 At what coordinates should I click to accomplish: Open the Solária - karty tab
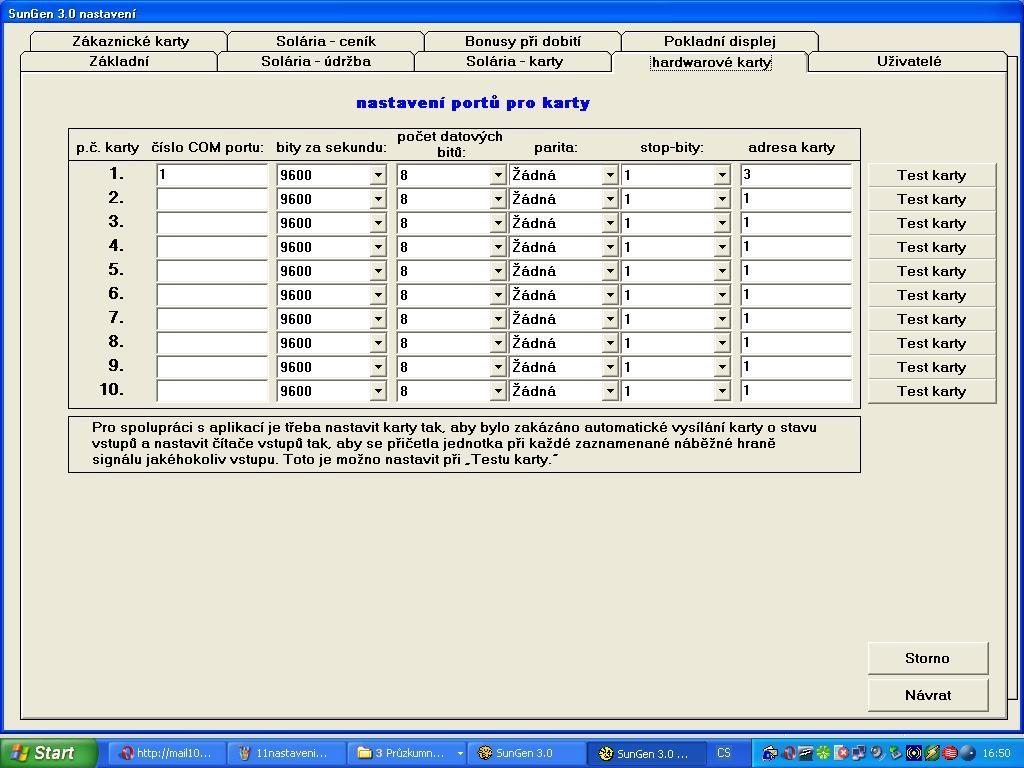pyautogui.click(x=514, y=61)
